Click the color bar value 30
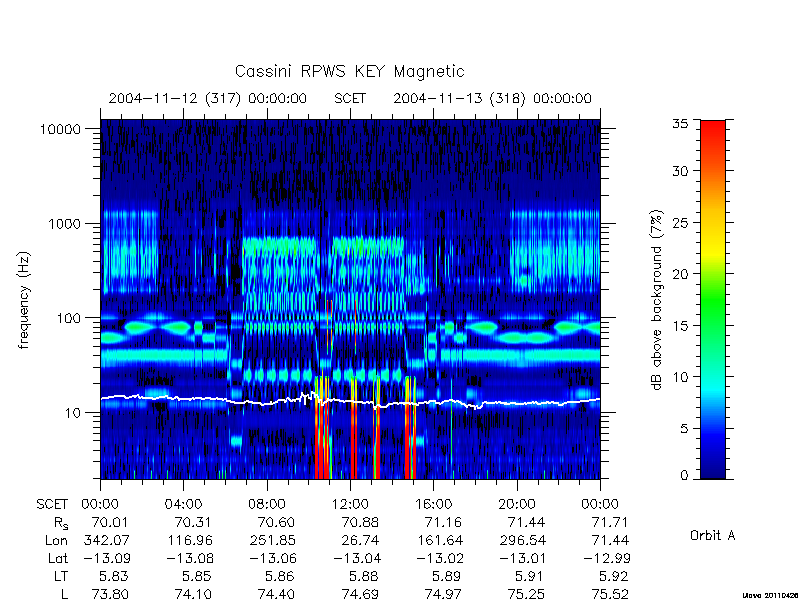 [x=680, y=171]
